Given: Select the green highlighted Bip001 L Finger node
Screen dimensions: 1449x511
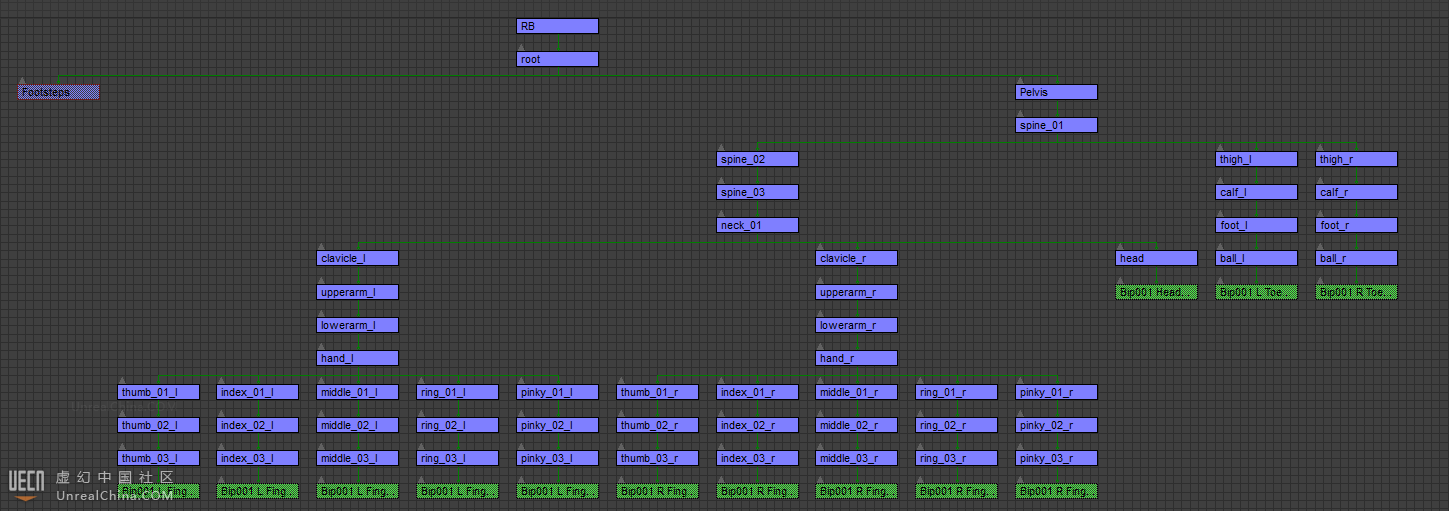Looking at the screenshot, I should 257,491.
